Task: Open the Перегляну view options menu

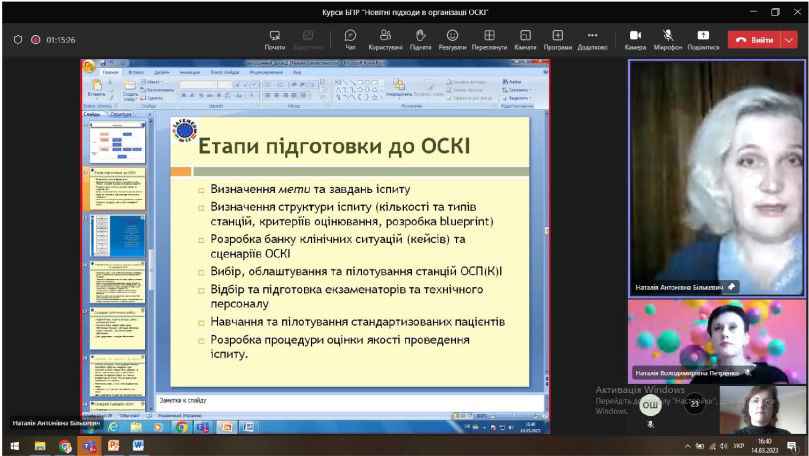Action: coord(489,39)
